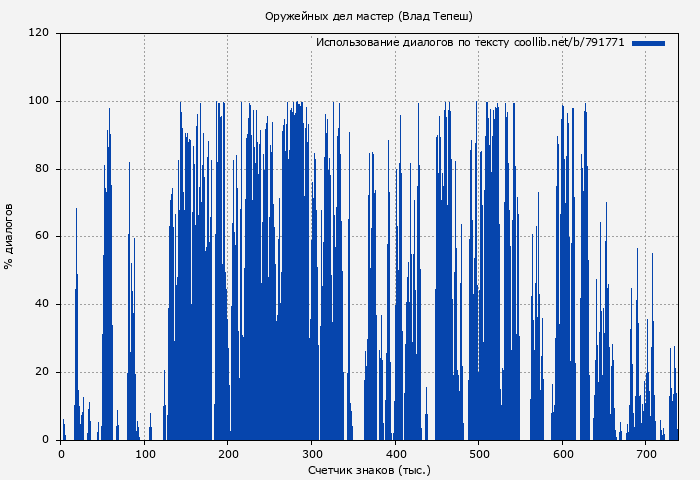Select the x-axis tick label 700

645,454
